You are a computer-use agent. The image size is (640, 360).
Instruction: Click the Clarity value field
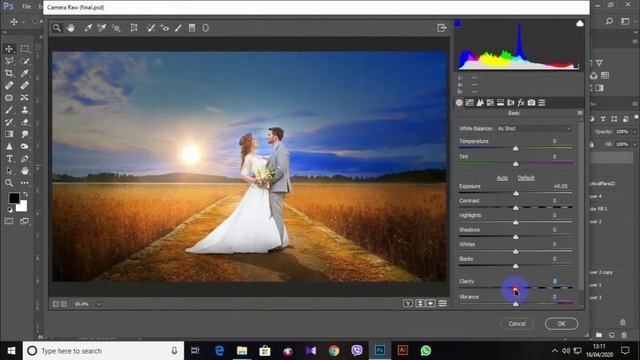click(x=555, y=281)
